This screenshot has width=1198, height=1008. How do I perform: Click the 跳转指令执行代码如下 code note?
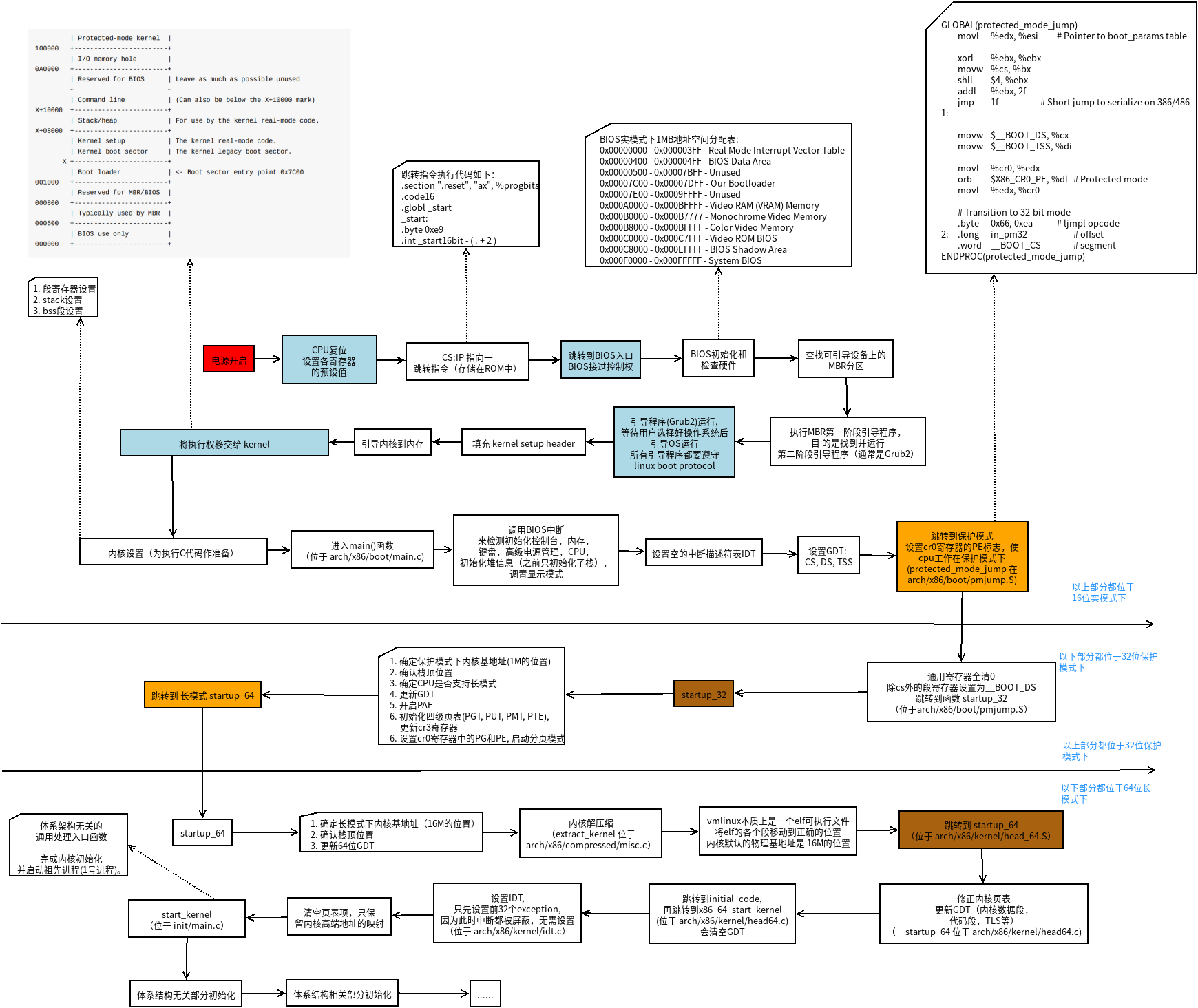click(466, 204)
